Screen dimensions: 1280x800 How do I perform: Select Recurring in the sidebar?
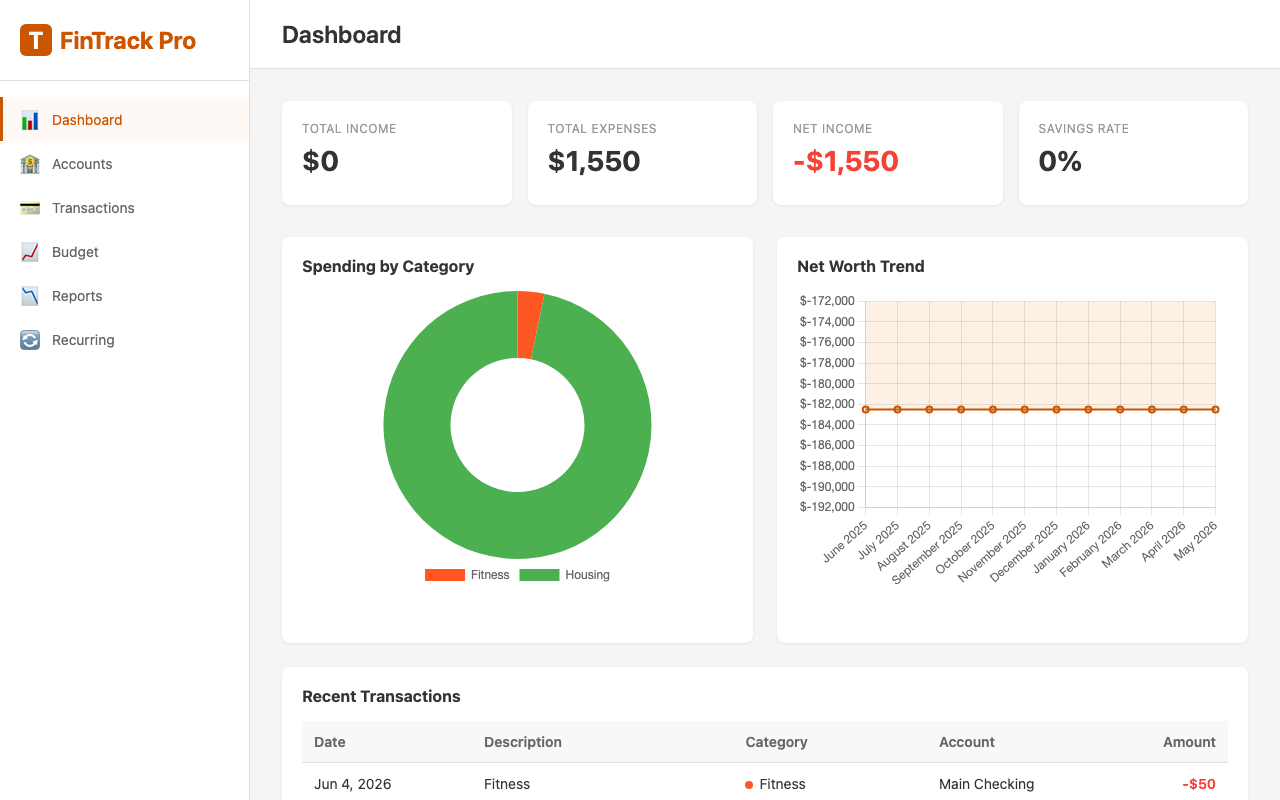tap(125, 340)
